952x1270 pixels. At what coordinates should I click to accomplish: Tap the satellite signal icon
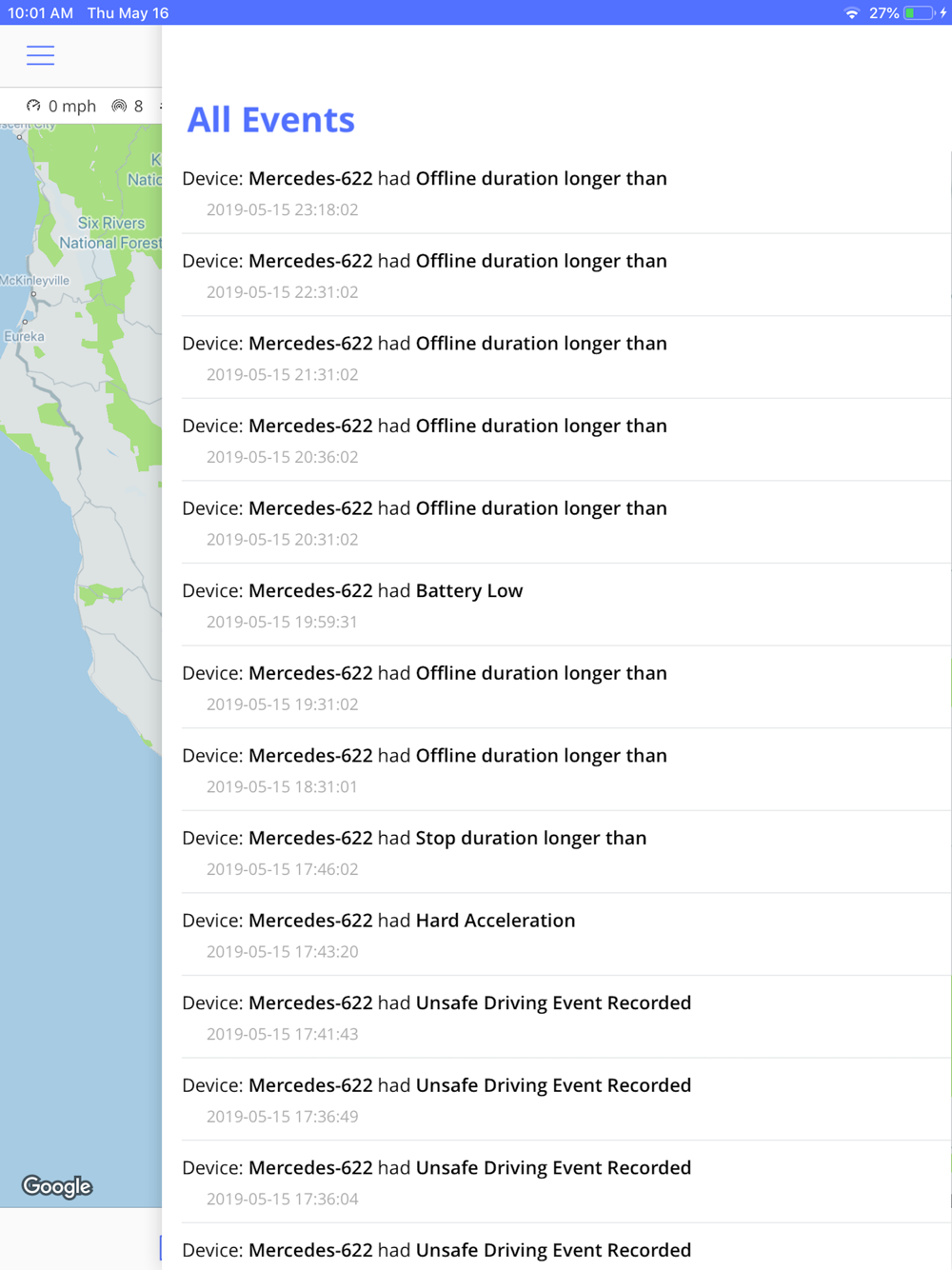tap(119, 106)
